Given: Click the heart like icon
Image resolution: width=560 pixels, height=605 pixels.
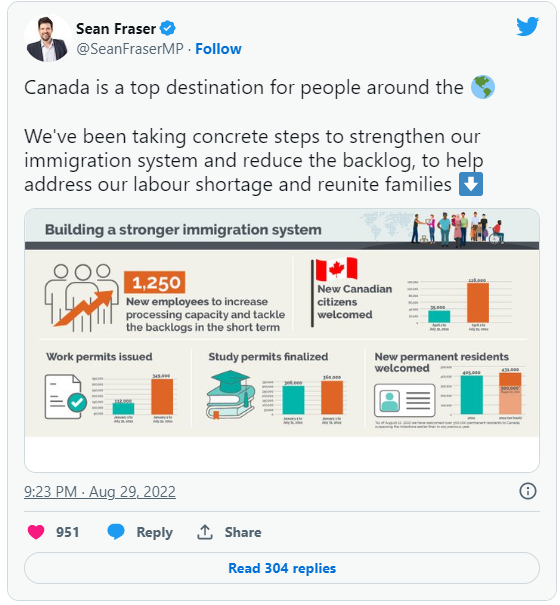Looking at the screenshot, I should click(x=36, y=532).
